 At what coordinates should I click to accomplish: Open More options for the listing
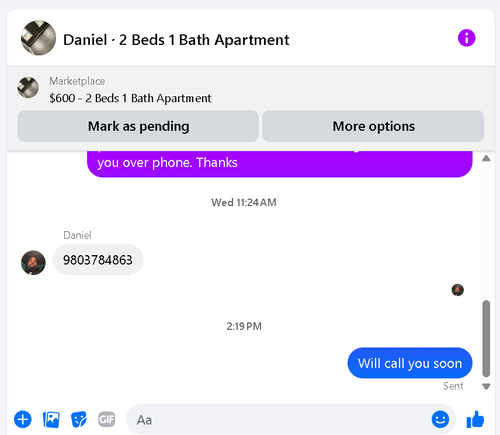(373, 126)
